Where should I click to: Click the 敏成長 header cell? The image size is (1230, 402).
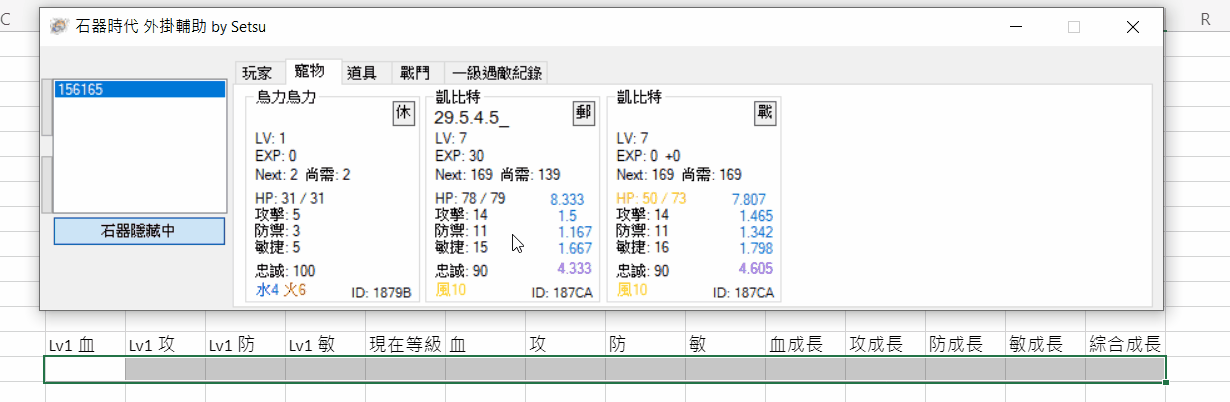tap(1045, 345)
